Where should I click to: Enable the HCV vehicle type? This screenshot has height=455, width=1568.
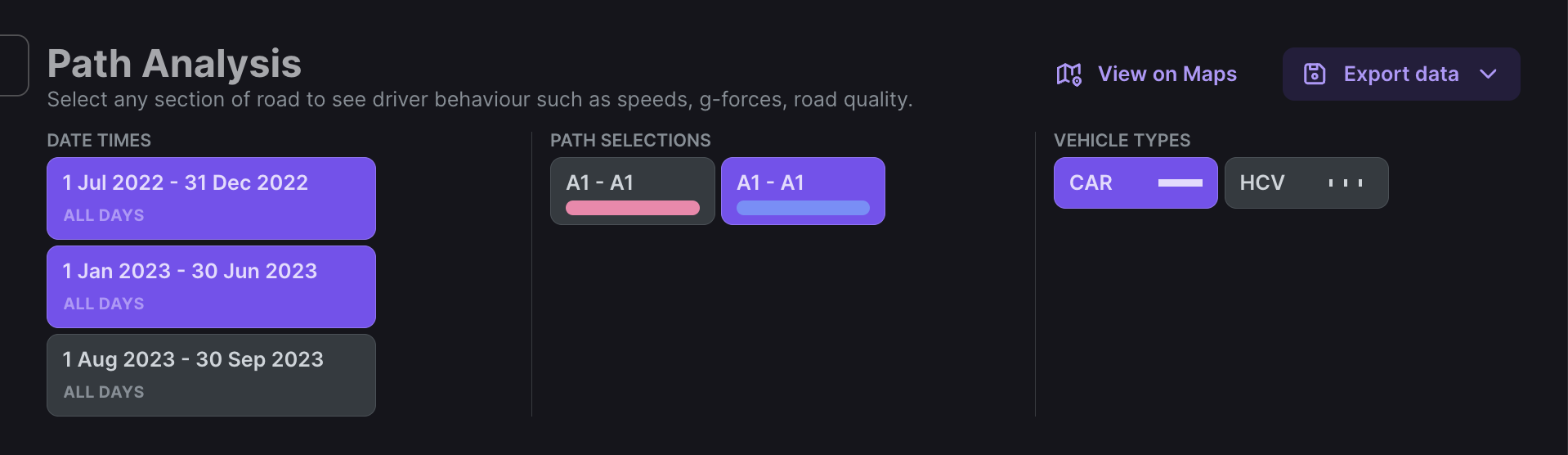point(1306,182)
